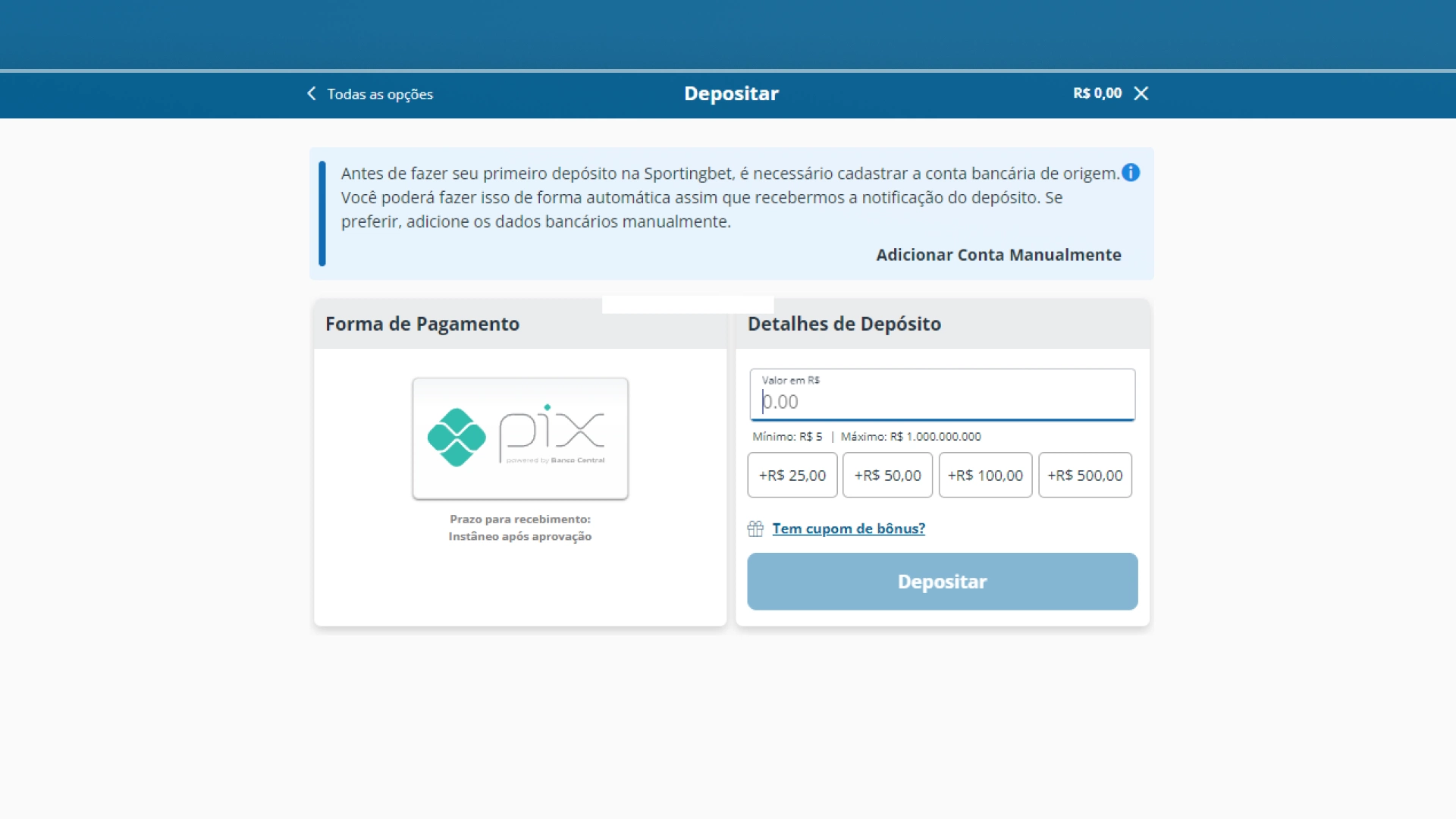The width and height of the screenshot is (1456, 819).
Task: Add +R$ 500,00 quick amount
Action: [x=1085, y=475]
